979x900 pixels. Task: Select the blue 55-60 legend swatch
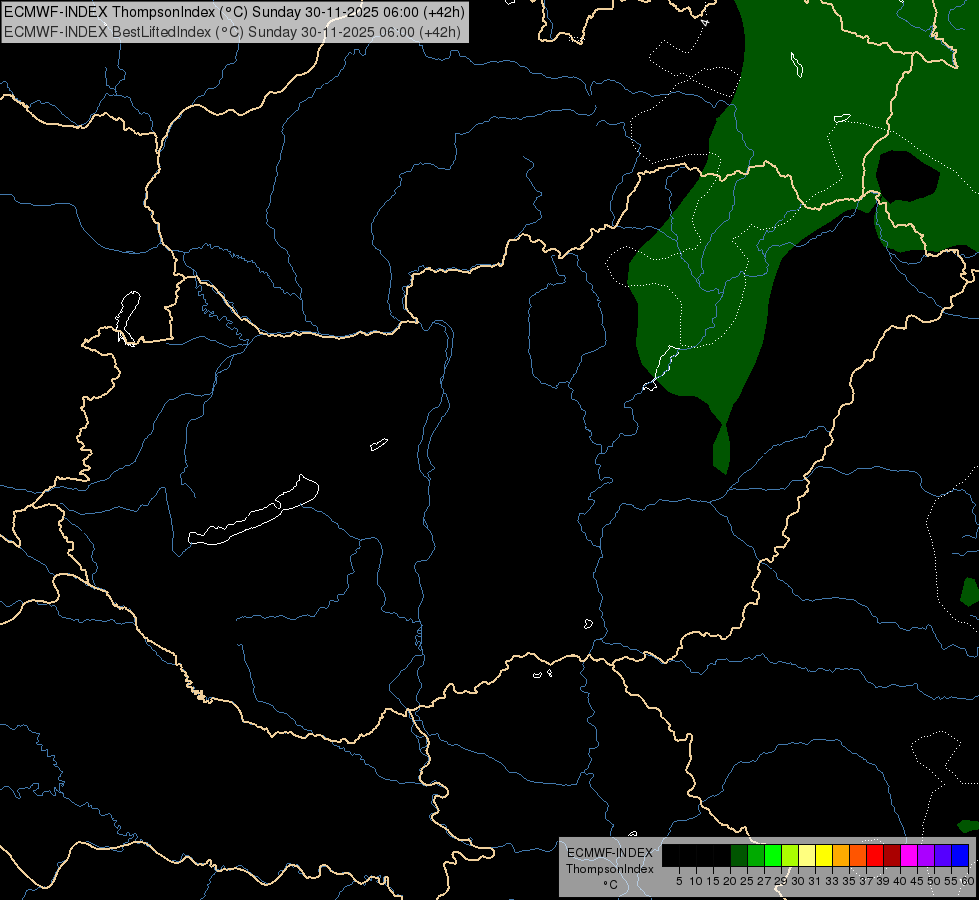960,855
